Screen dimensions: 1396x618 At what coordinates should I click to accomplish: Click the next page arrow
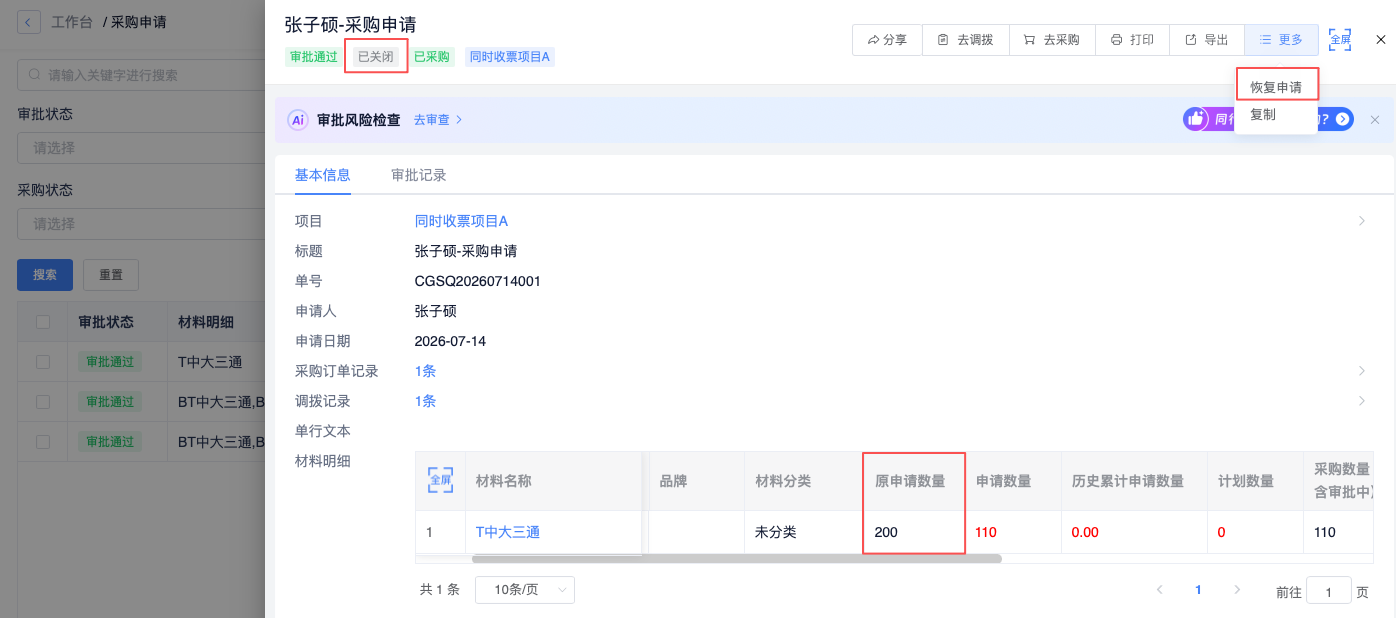[x=1237, y=590]
